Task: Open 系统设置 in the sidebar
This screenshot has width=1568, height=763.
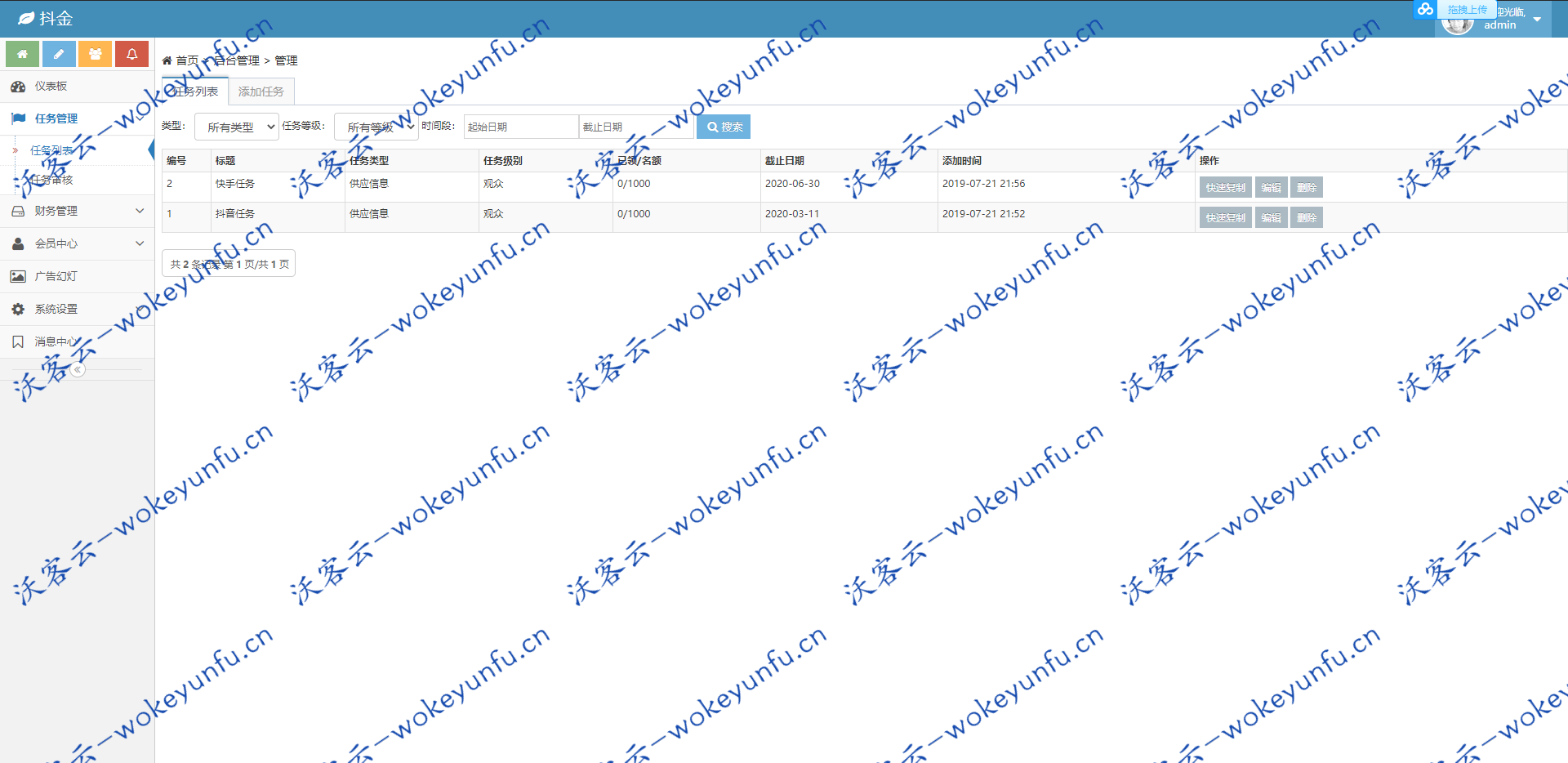Action: pyautogui.click(x=77, y=309)
